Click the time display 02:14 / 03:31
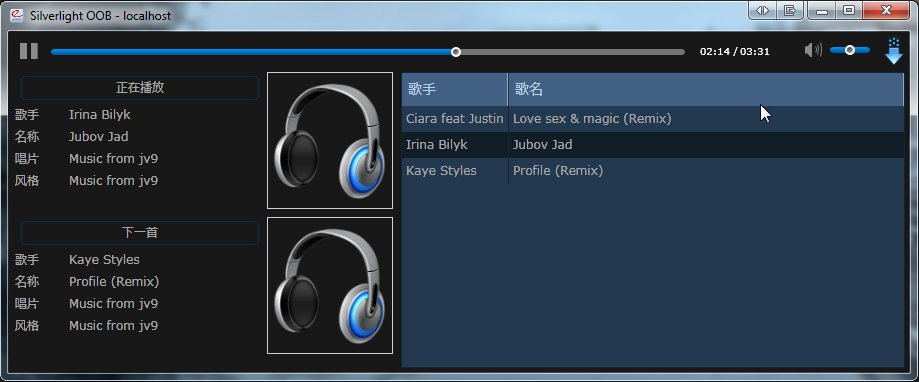The width and height of the screenshot is (919, 382). 734,52
